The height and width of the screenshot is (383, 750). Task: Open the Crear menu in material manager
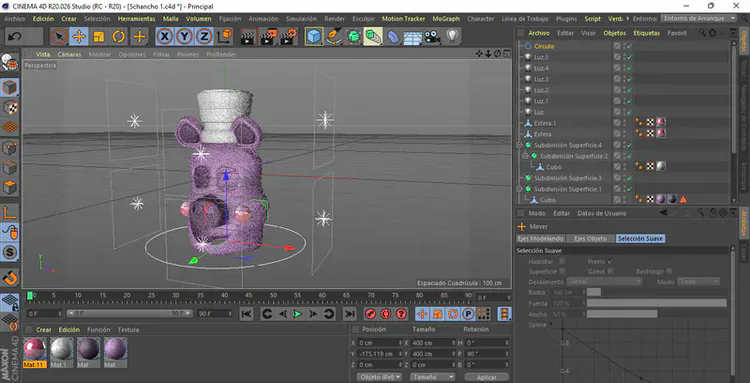tap(44, 330)
